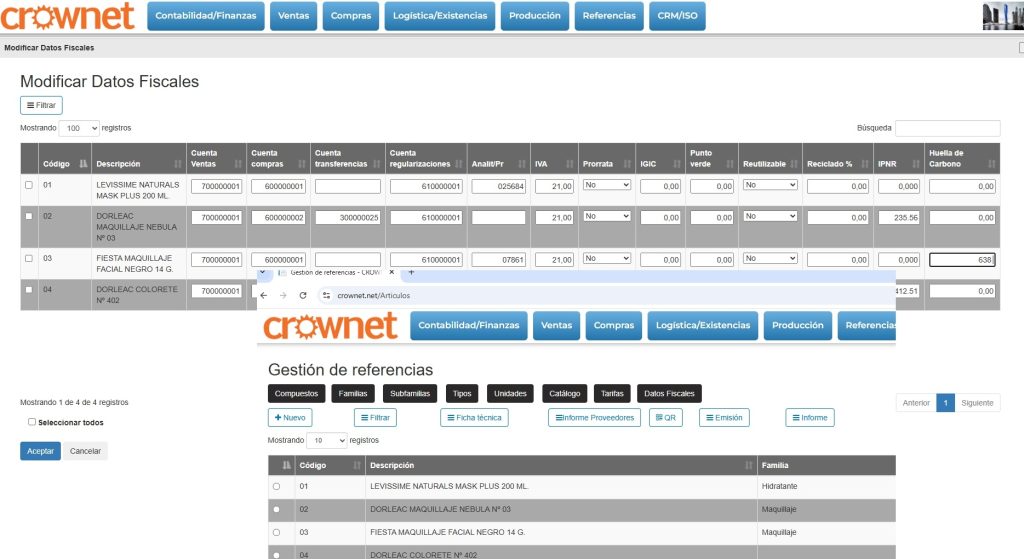
Task: Go to Anterior page
Action: [916, 403]
